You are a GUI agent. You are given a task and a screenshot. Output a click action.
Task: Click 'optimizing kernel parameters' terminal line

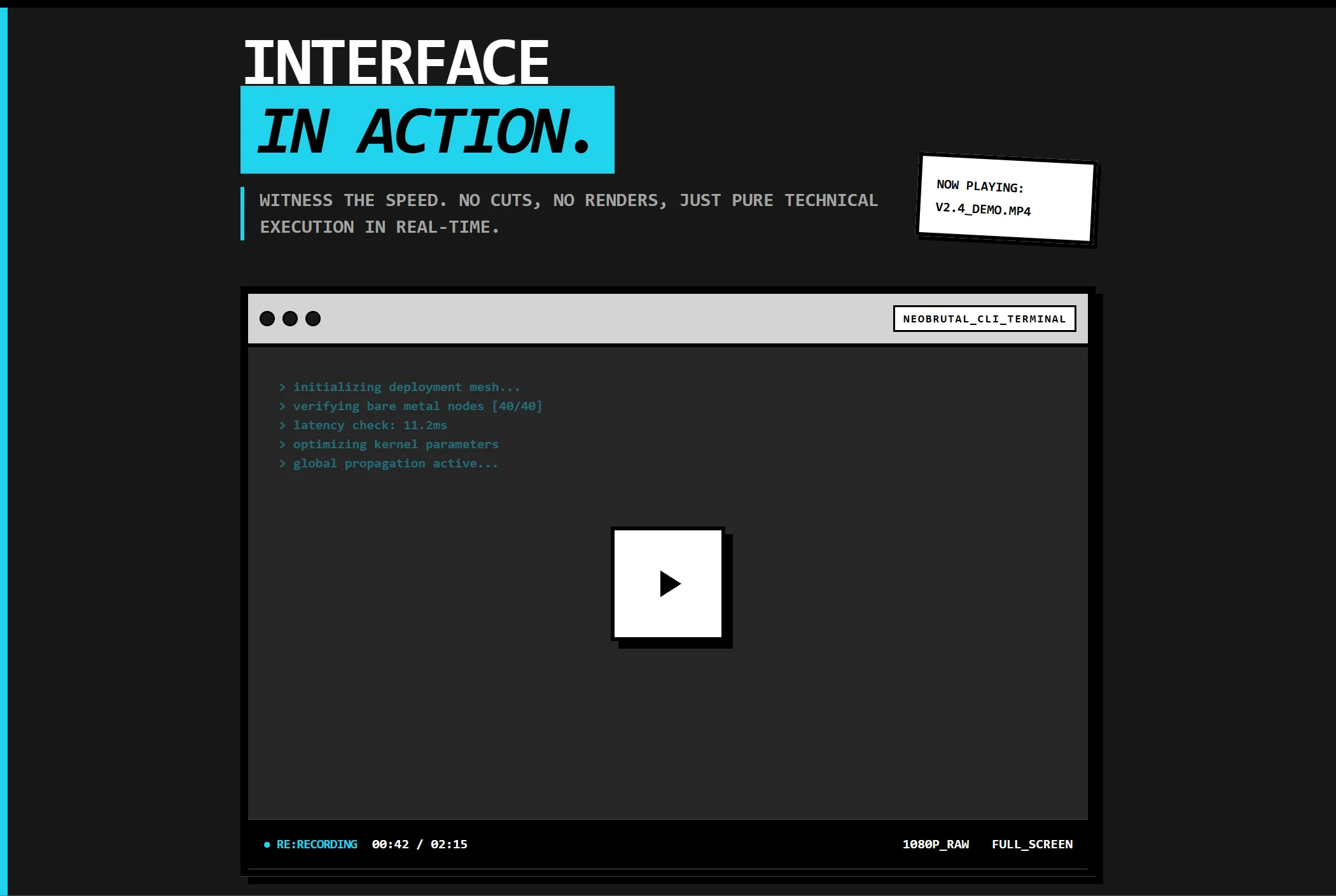click(x=388, y=444)
